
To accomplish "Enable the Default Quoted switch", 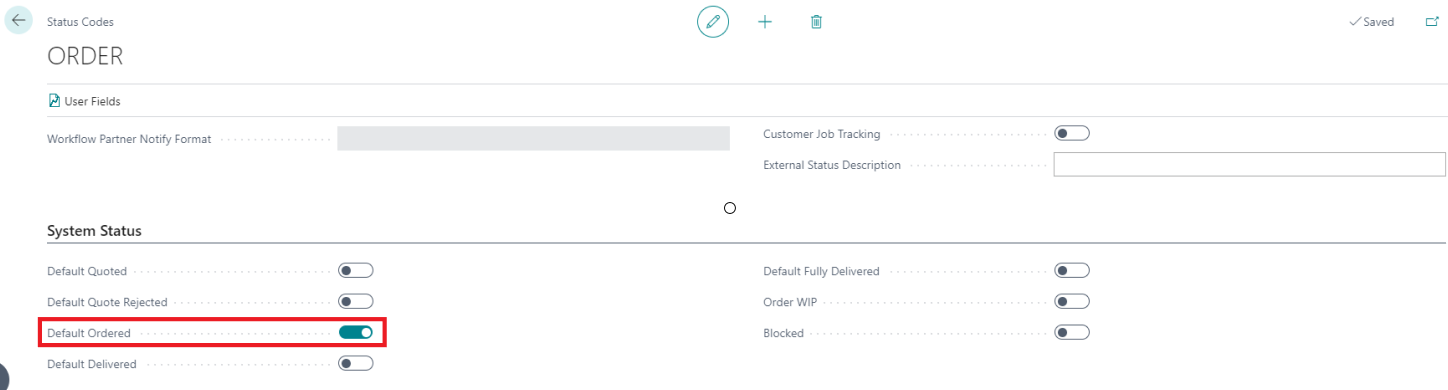I will click(356, 271).
